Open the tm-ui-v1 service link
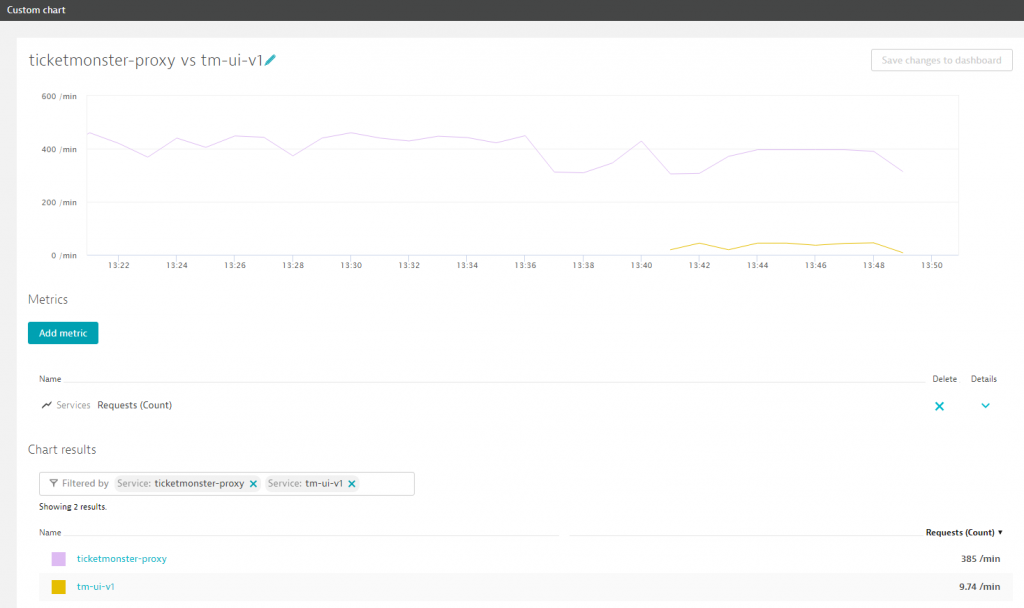The width and height of the screenshot is (1024, 608). (95, 586)
